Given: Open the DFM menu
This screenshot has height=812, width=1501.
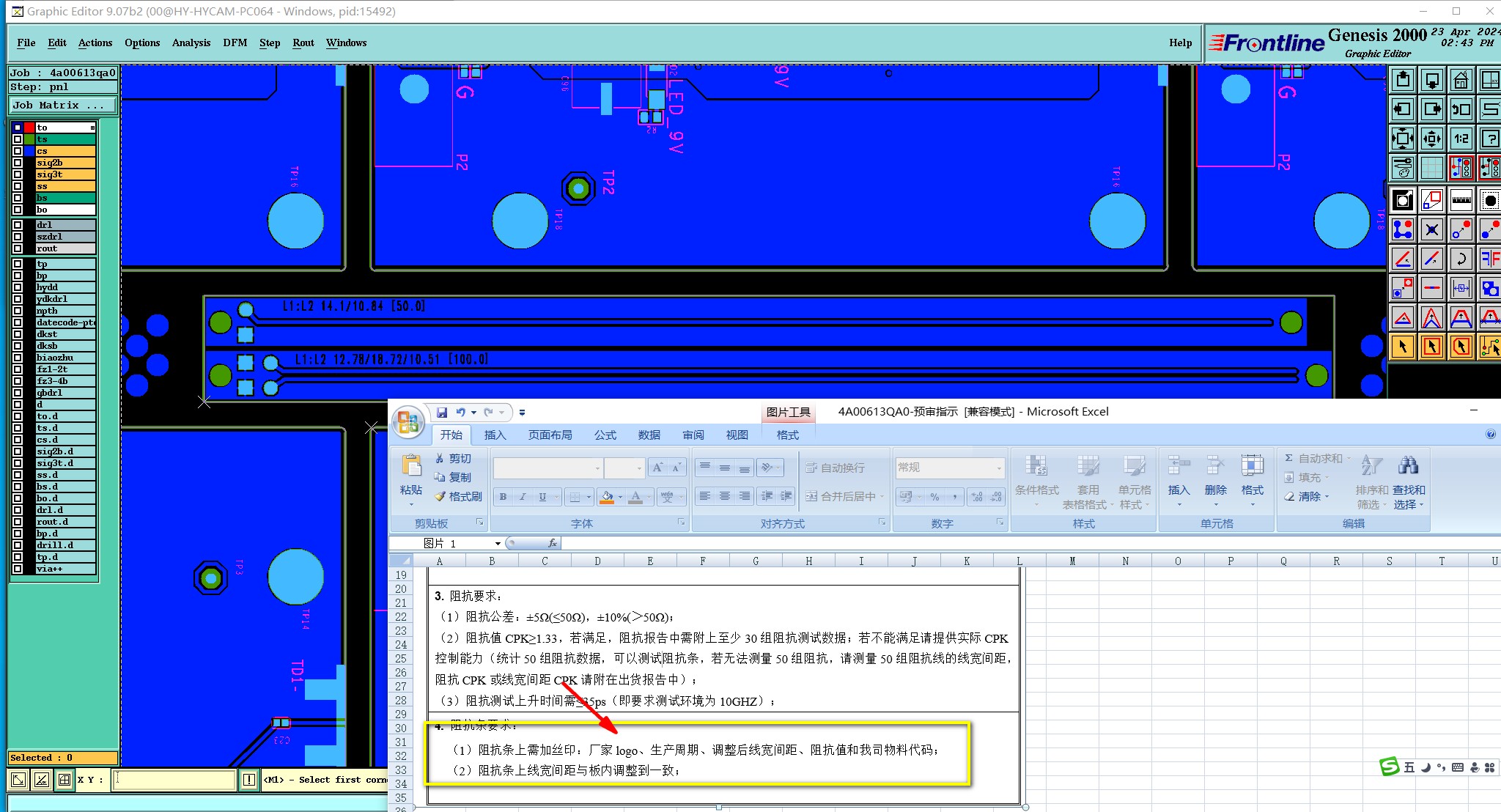Looking at the screenshot, I should pos(235,43).
